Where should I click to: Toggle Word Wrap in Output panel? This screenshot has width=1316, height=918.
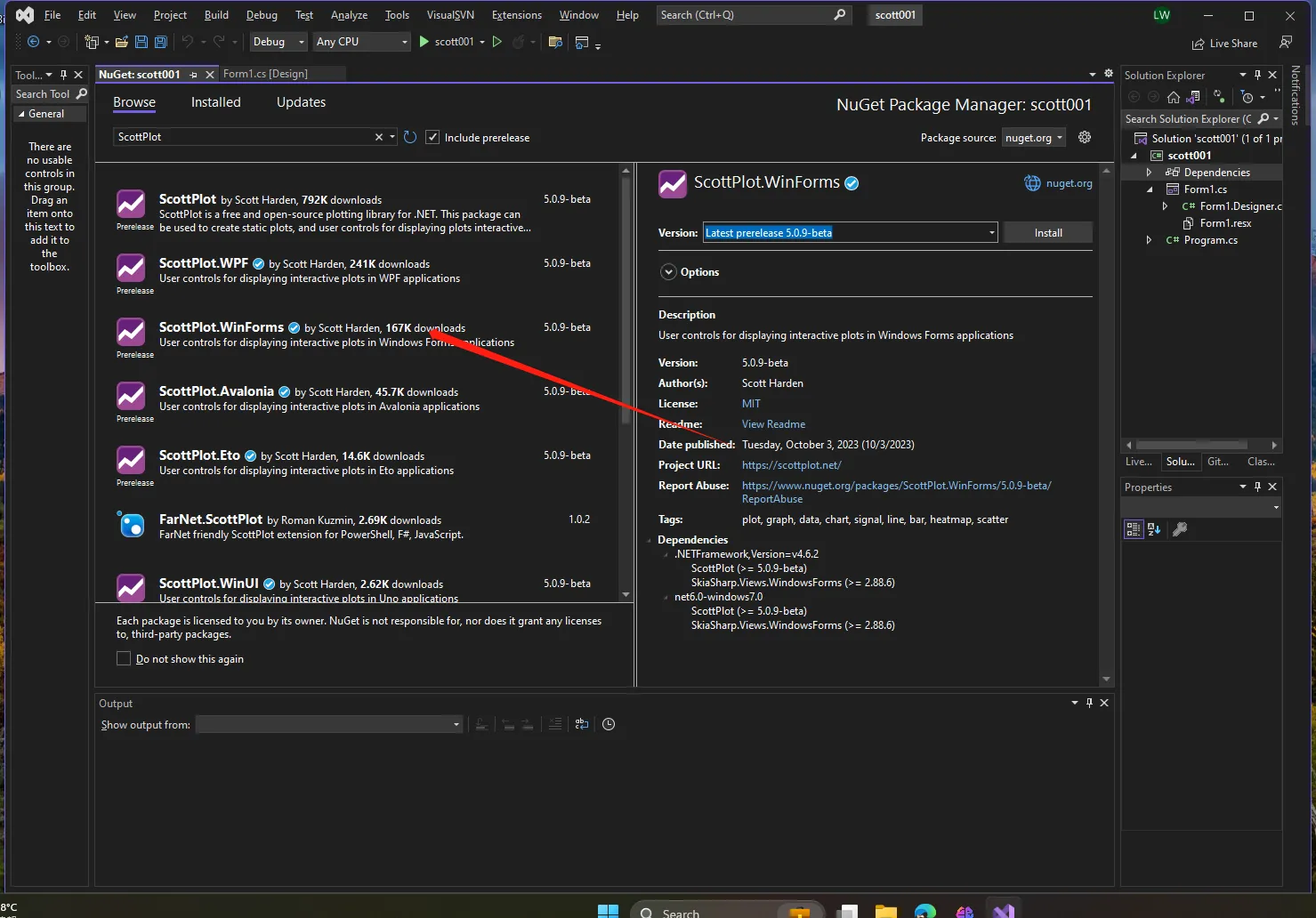(582, 724)
